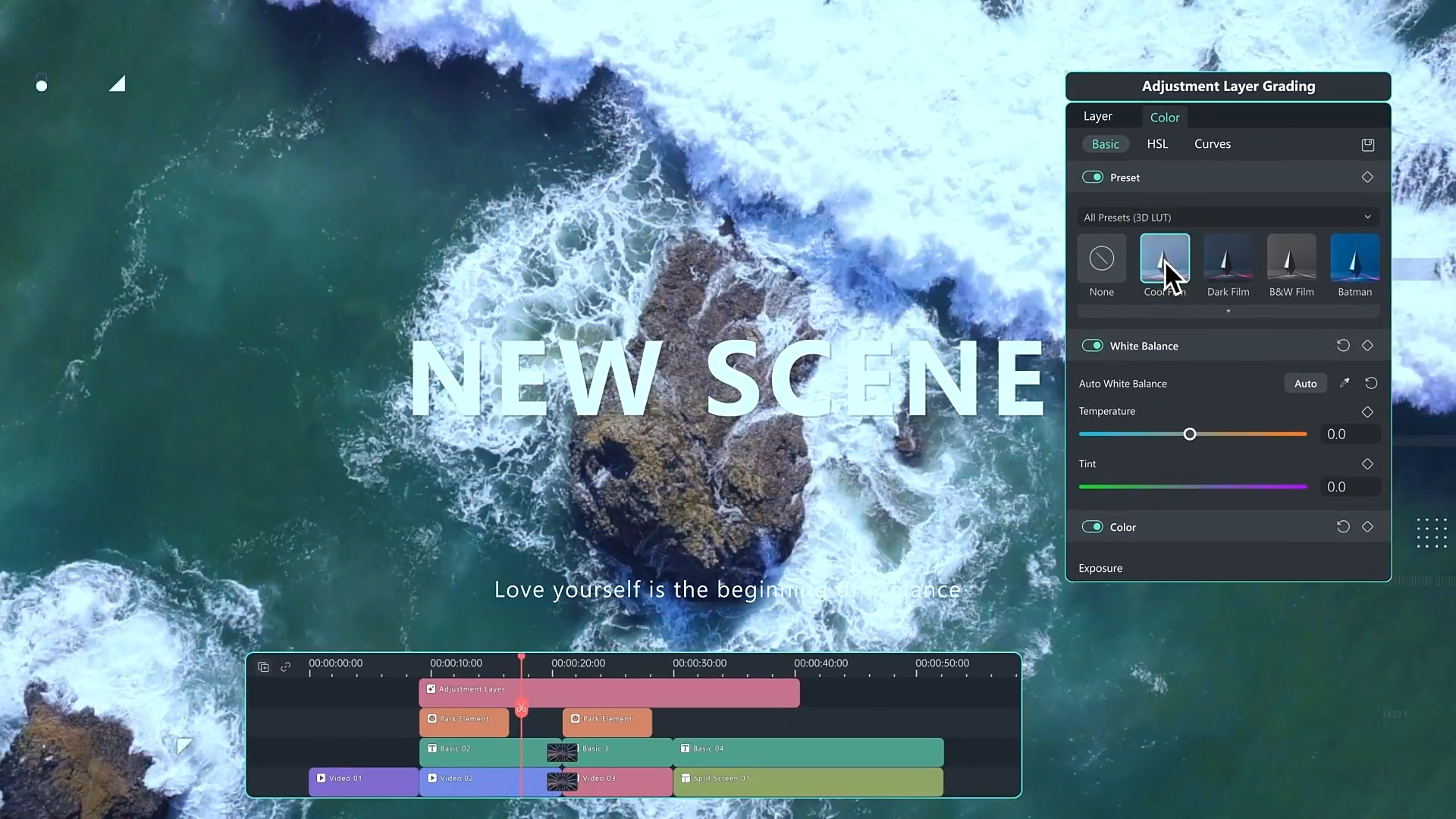Open the HSL tab
Image resolution: width=1456 pixels, height=819 pixels.
[x=1157, y=144]
